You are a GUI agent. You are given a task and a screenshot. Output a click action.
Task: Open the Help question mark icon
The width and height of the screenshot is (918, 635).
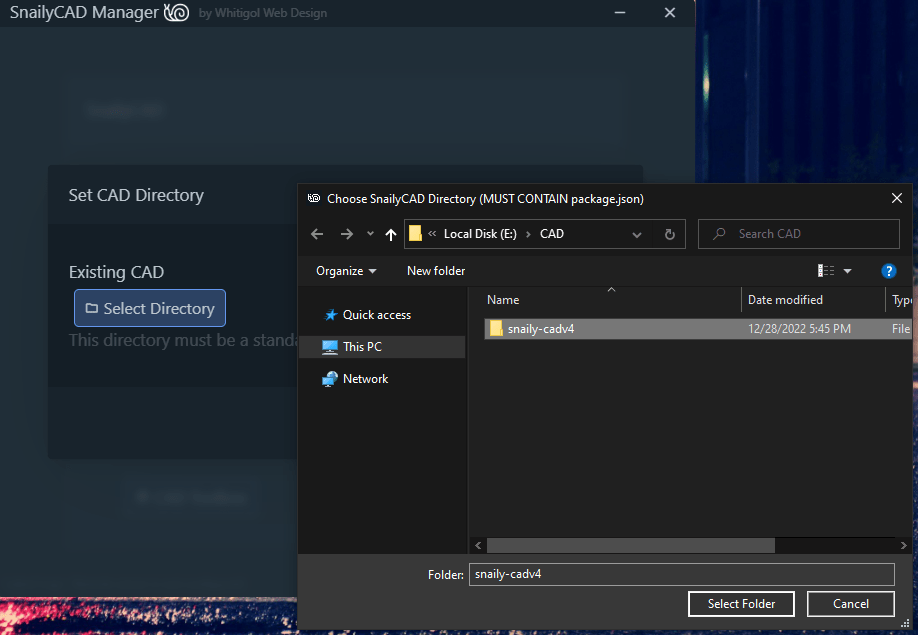[x=889, y=270]
